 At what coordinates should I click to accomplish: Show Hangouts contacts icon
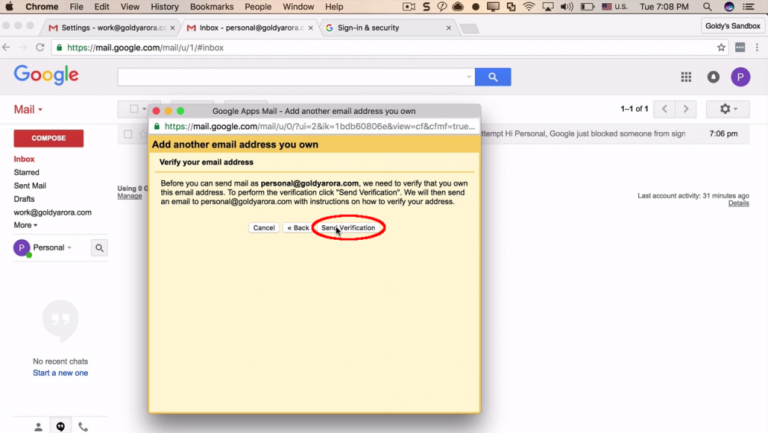point(38,427)
